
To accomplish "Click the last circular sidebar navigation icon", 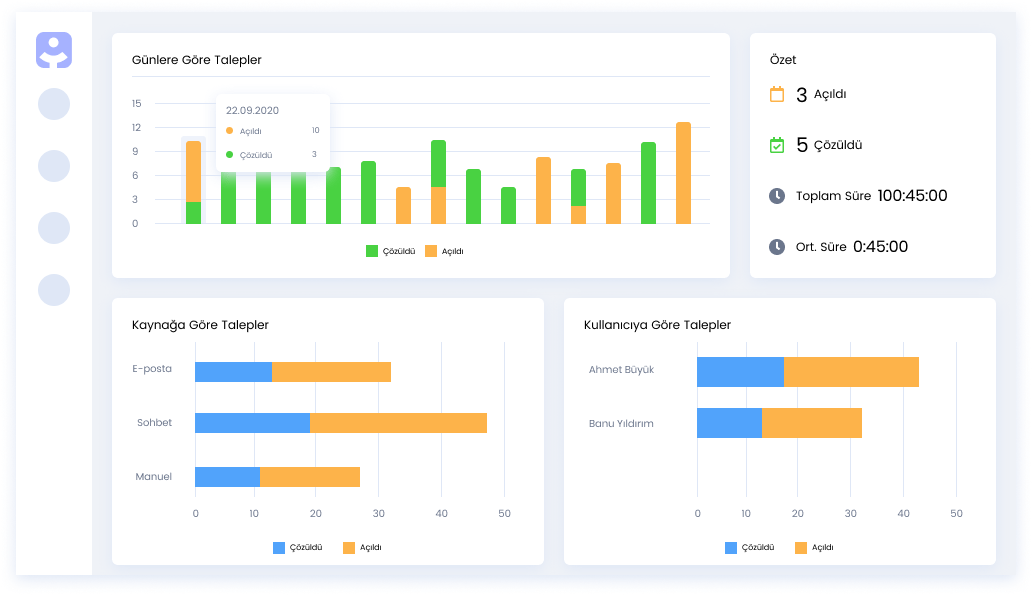I will 54,290.
